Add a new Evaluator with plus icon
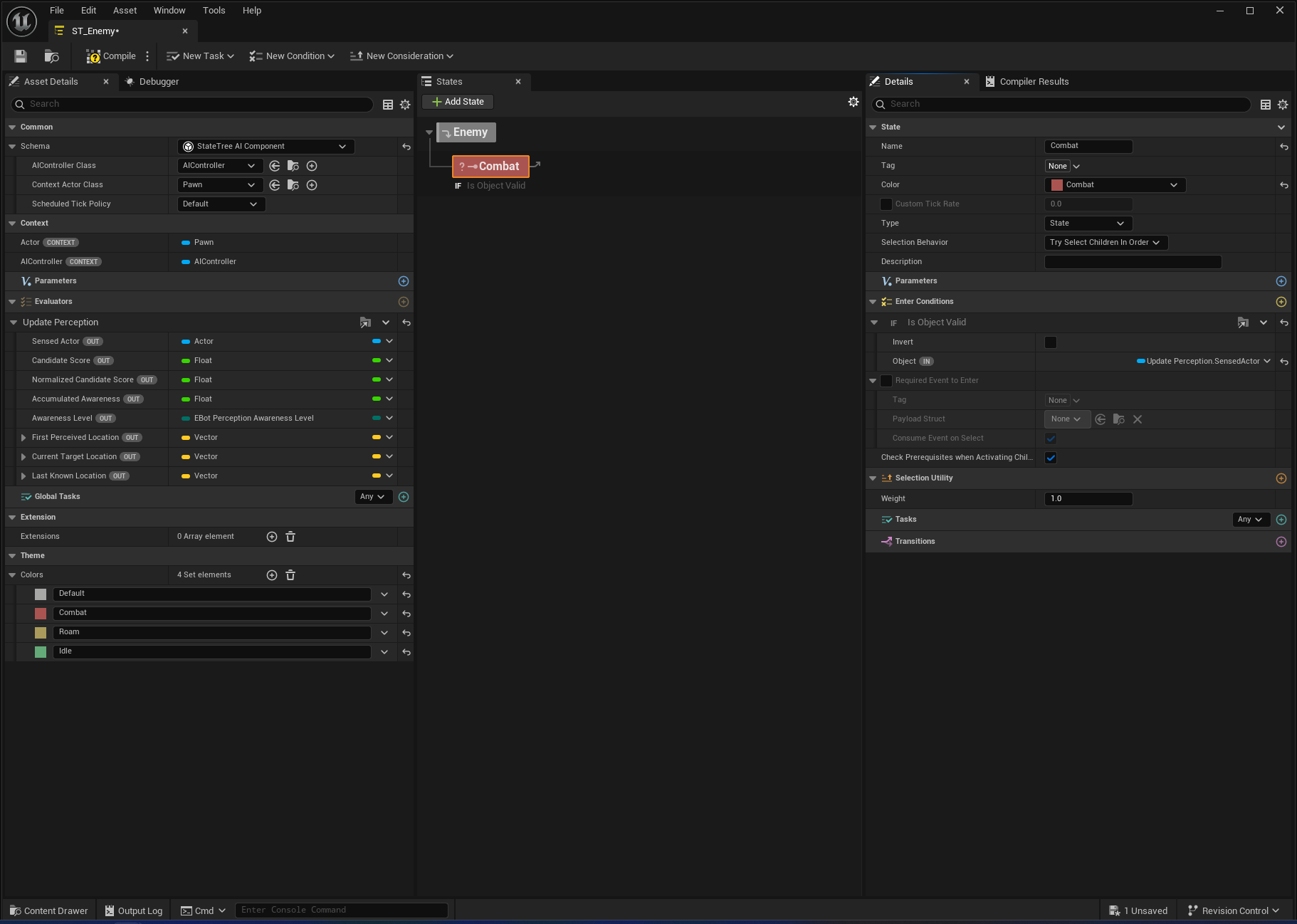Screen dimensions: 1297x924 [x=404, y=302]
